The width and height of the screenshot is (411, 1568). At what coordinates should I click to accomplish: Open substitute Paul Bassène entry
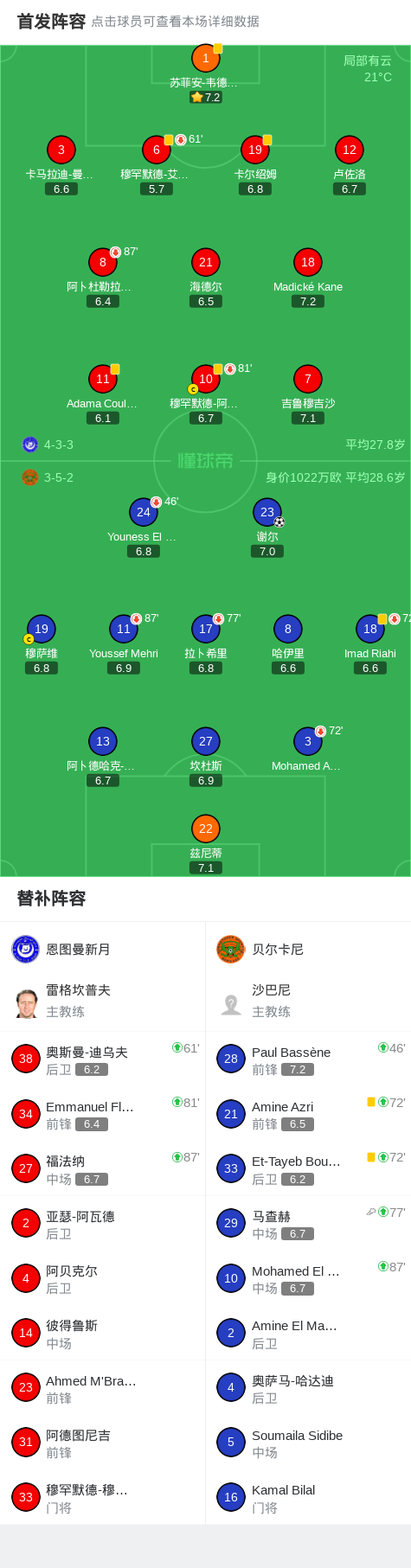click(x=308, y=1059)
